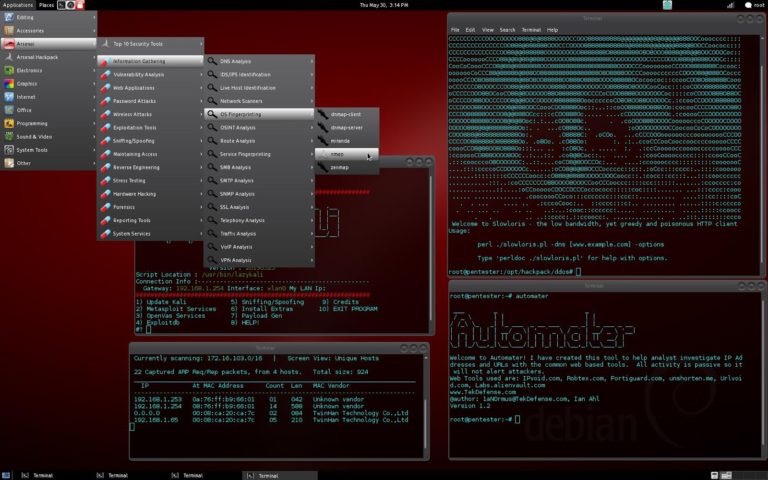Image resolution: width=768 pixels, height=480 pixels.
Task: Click the dnmap-client tool icon
Action: (323, 114)
